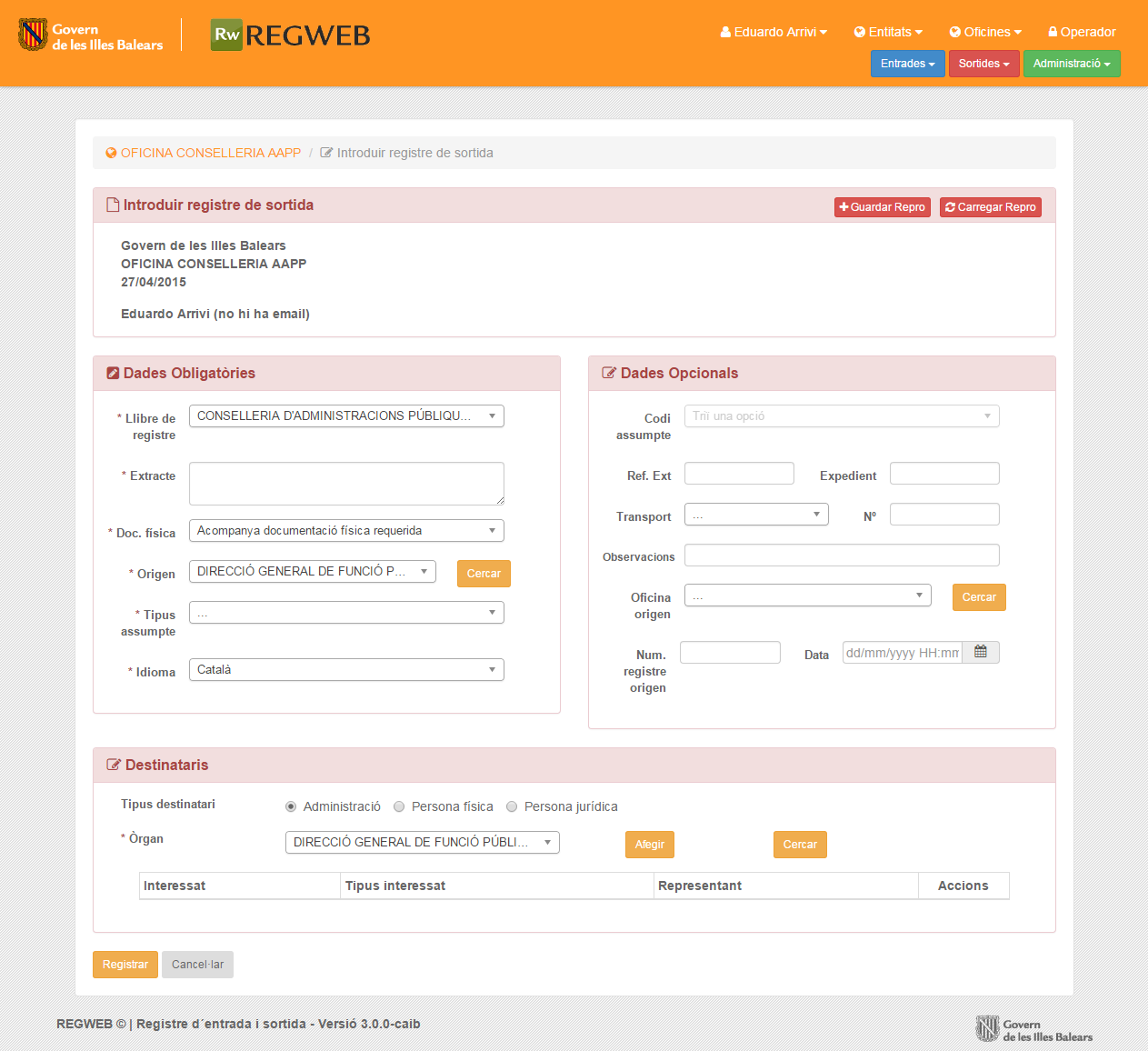Choose Persona jurídica as recipient type
The height and width of the screenshot is (1051, 1148).
point(512,806)
